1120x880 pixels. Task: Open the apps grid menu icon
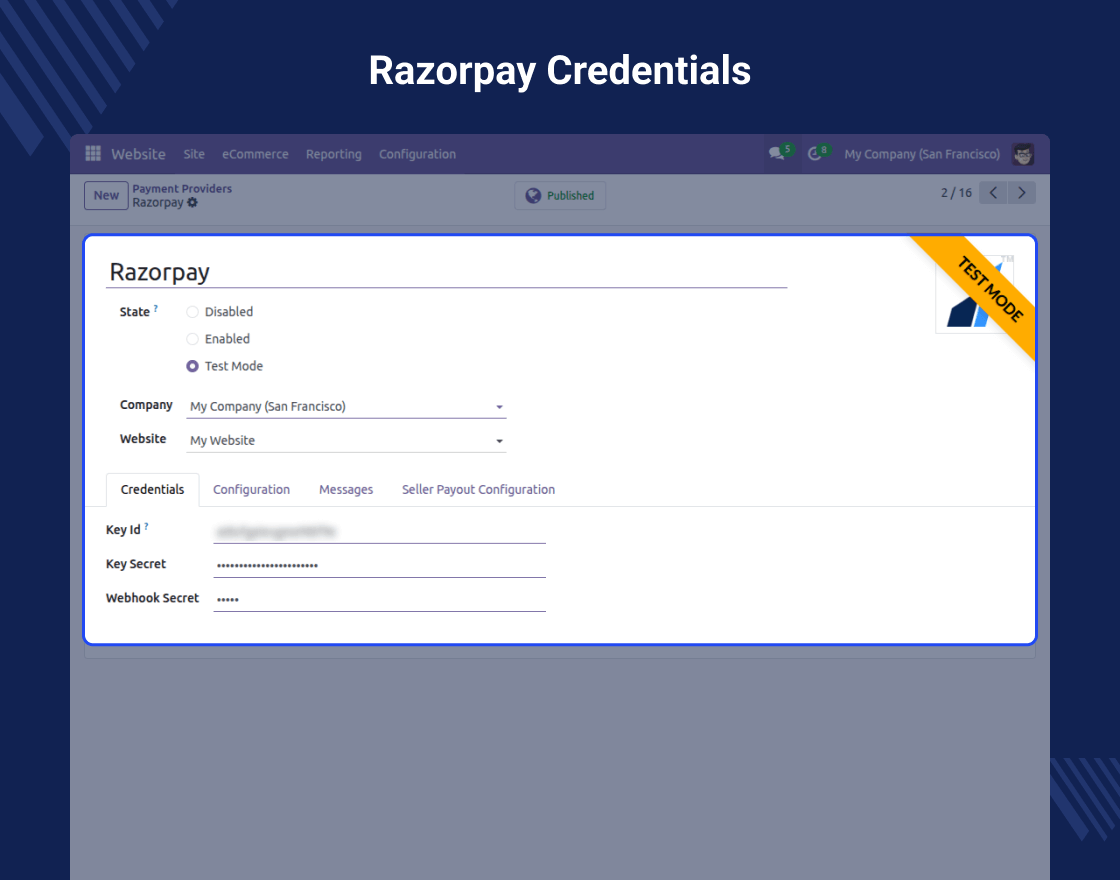(x=93, y=154)
